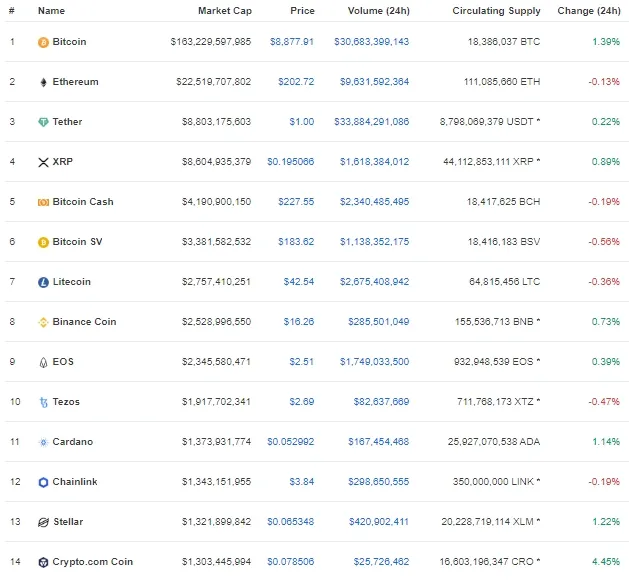Sort by the Market Cap column header

225,11
